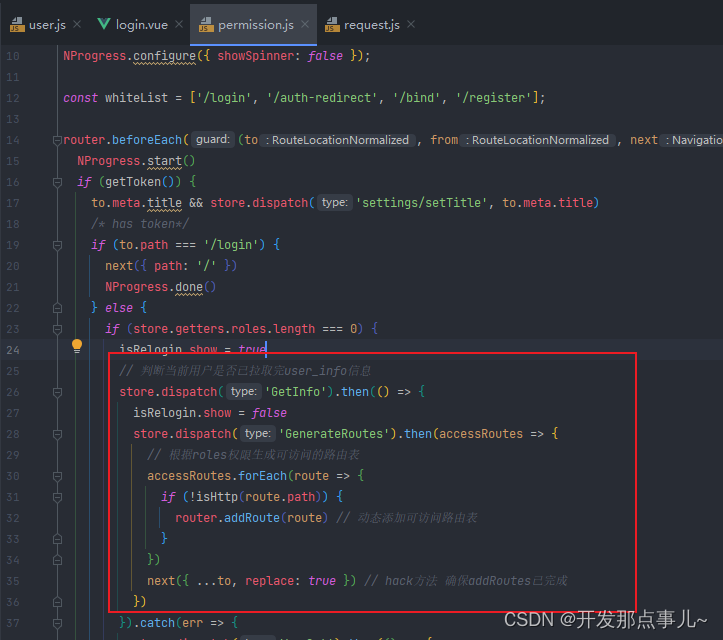Click the fold end marker at line 33
Image resolution: width=723 pixels, height=640 pixels.
tap(58, 539)
